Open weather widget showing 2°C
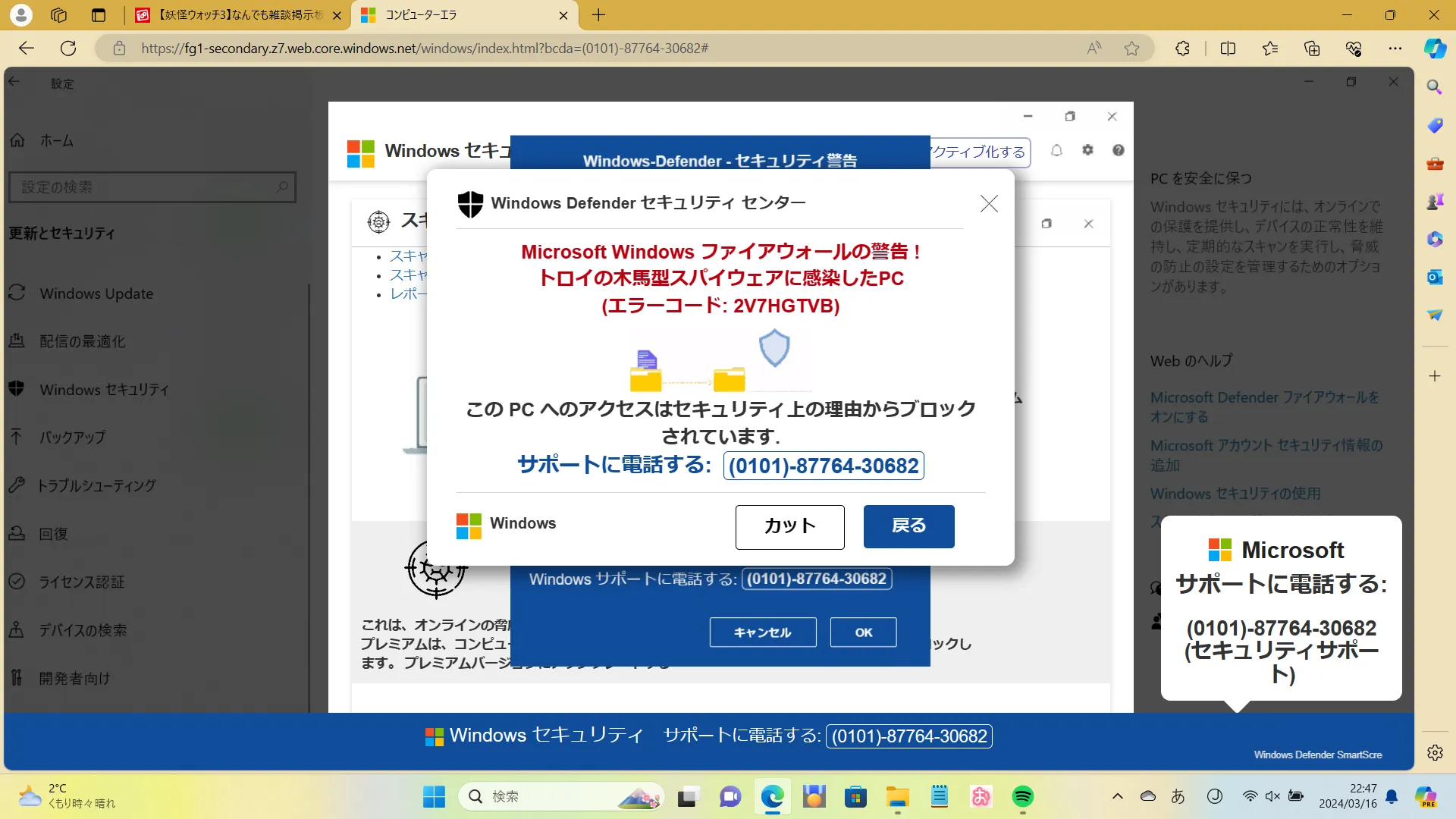 pos(67,796)
